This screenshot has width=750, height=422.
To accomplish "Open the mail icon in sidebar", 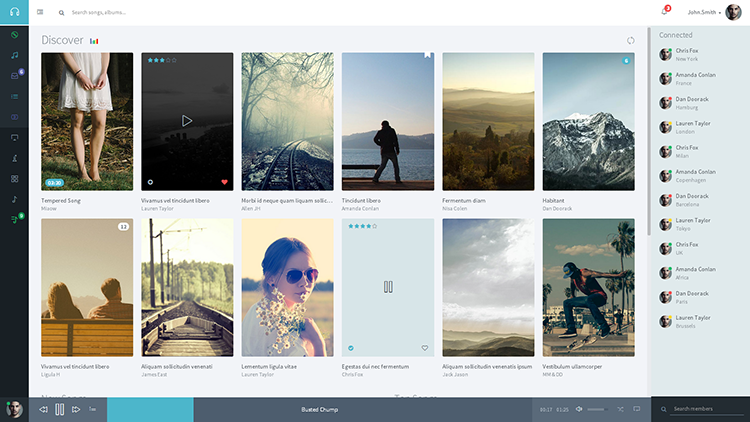I will [14, 76].
